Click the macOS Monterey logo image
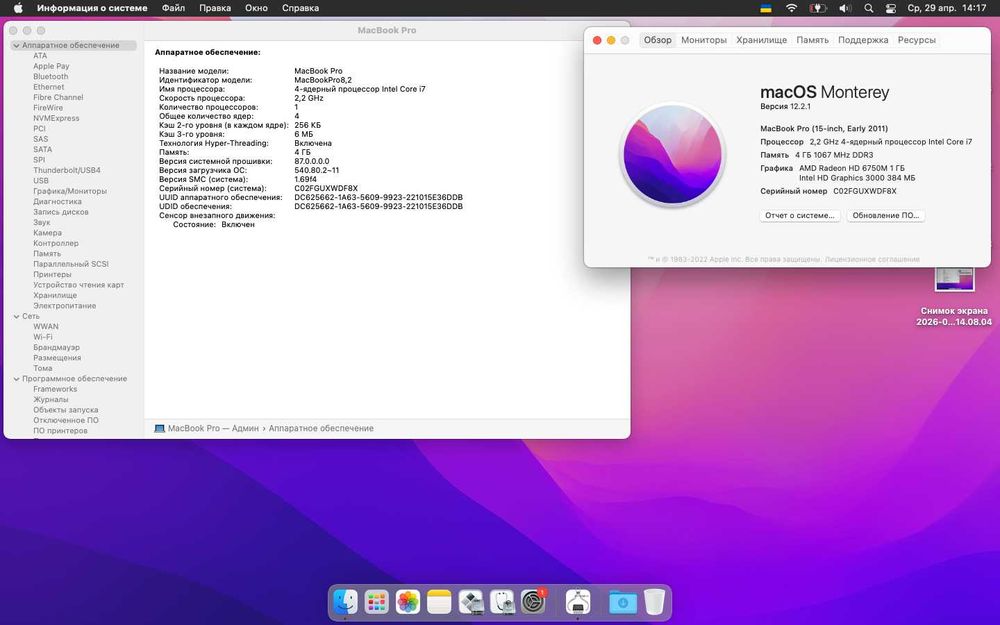Image resolution: width=1000 pixels, height=625 pixels. tap(672, 155)
